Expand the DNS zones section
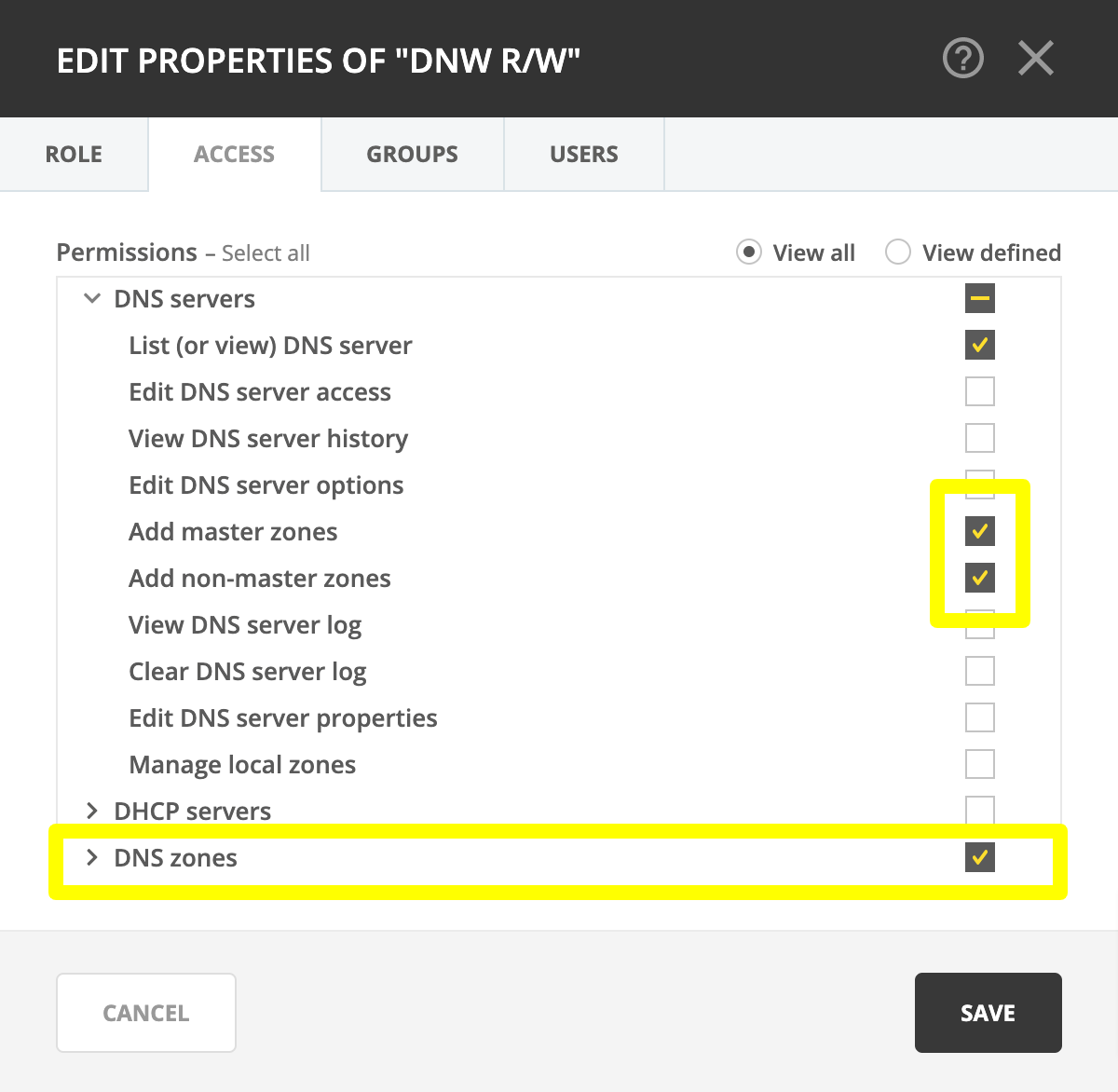This screenshot has height=1092, width=1118. 92,858
